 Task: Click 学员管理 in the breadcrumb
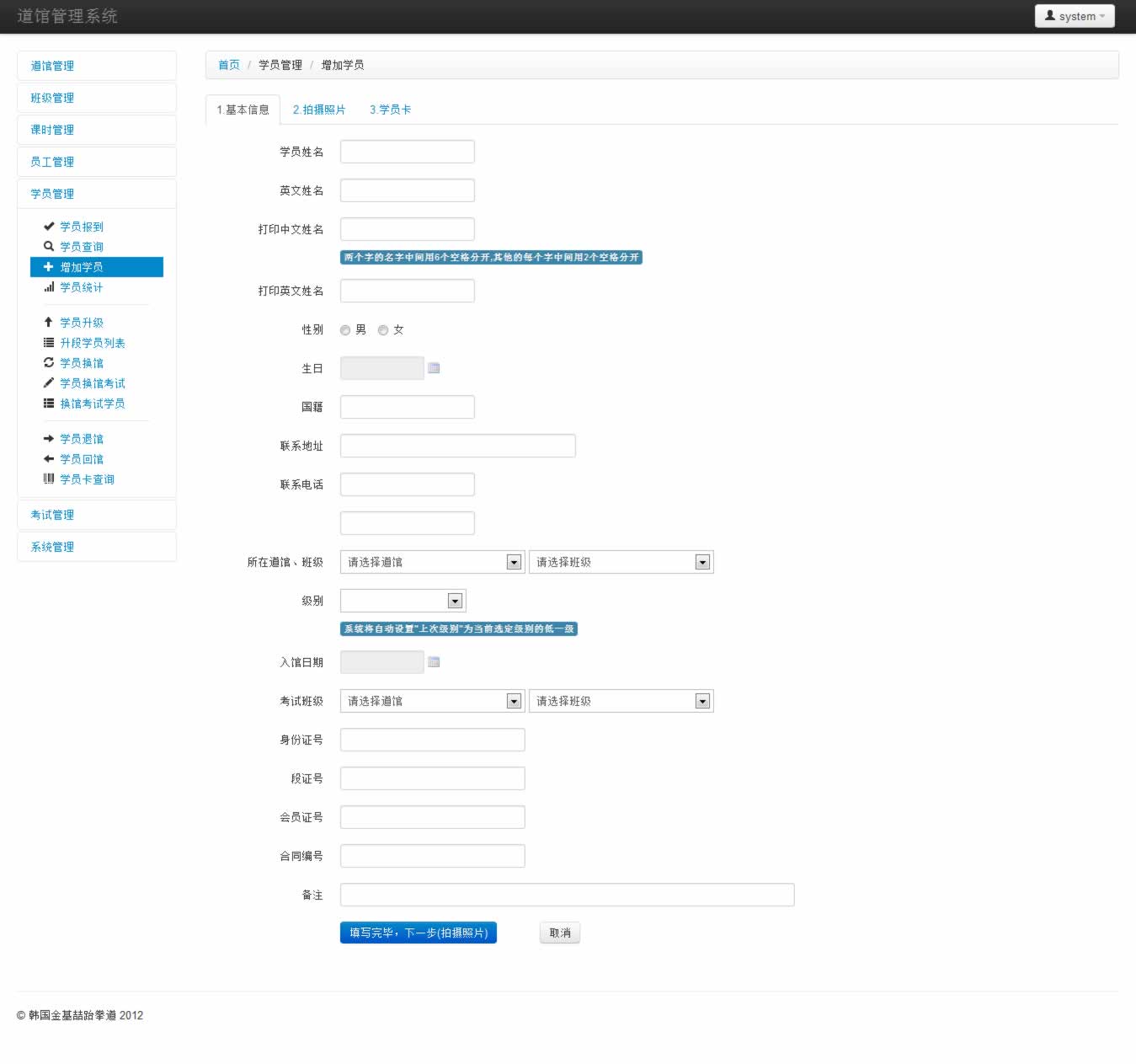280,65
